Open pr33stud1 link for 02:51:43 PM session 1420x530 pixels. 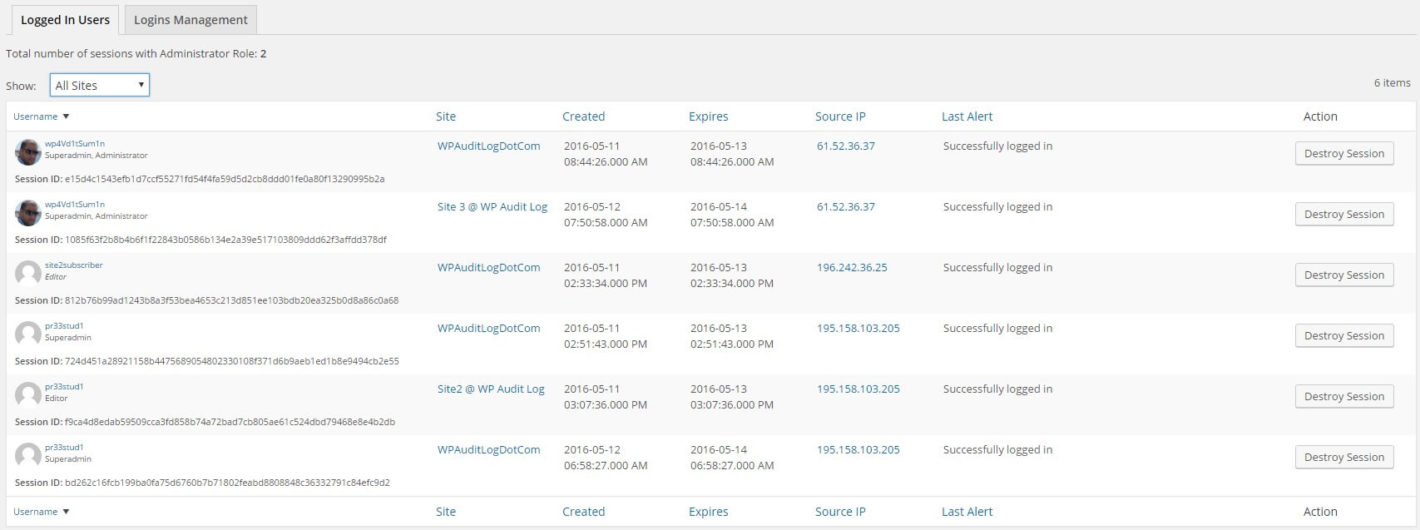pyautogui.click(x=64, y=326)
